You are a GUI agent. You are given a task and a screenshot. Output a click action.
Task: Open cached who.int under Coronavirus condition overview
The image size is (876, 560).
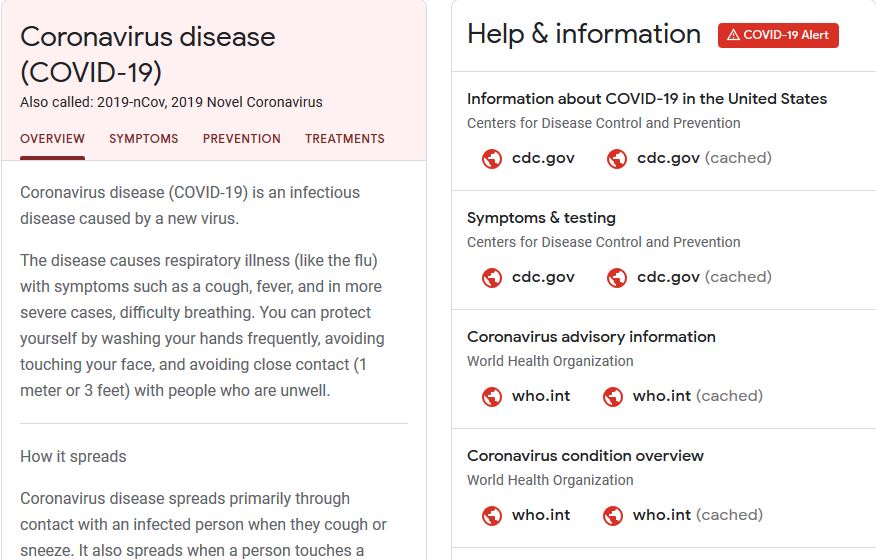coord(697,515)
